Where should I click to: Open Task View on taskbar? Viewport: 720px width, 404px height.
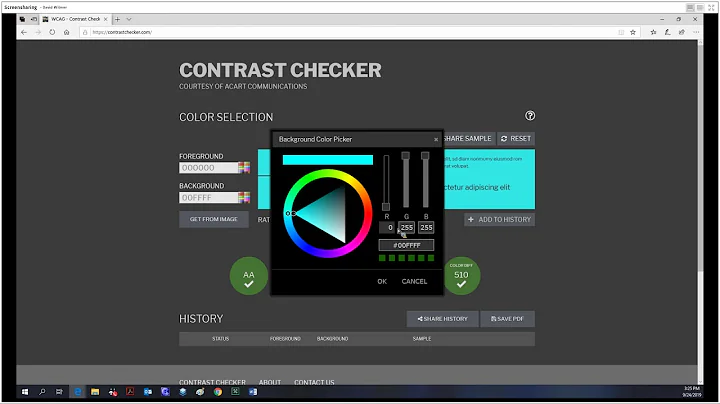[x=59, y=392]
